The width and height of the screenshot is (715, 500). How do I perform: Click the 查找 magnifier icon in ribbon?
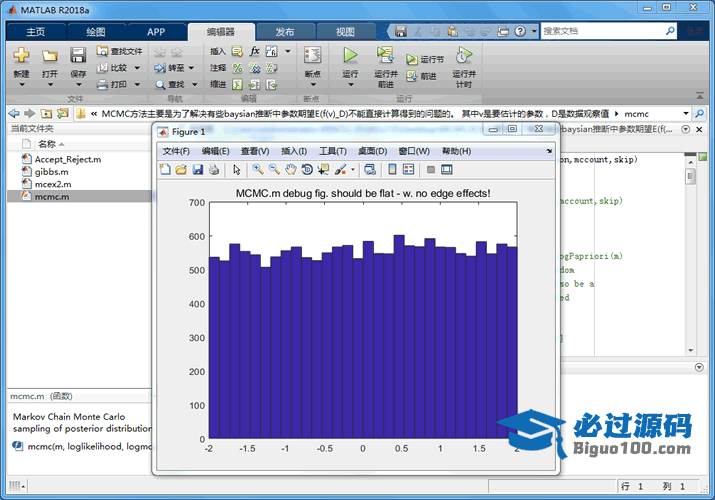coord(160,85)
